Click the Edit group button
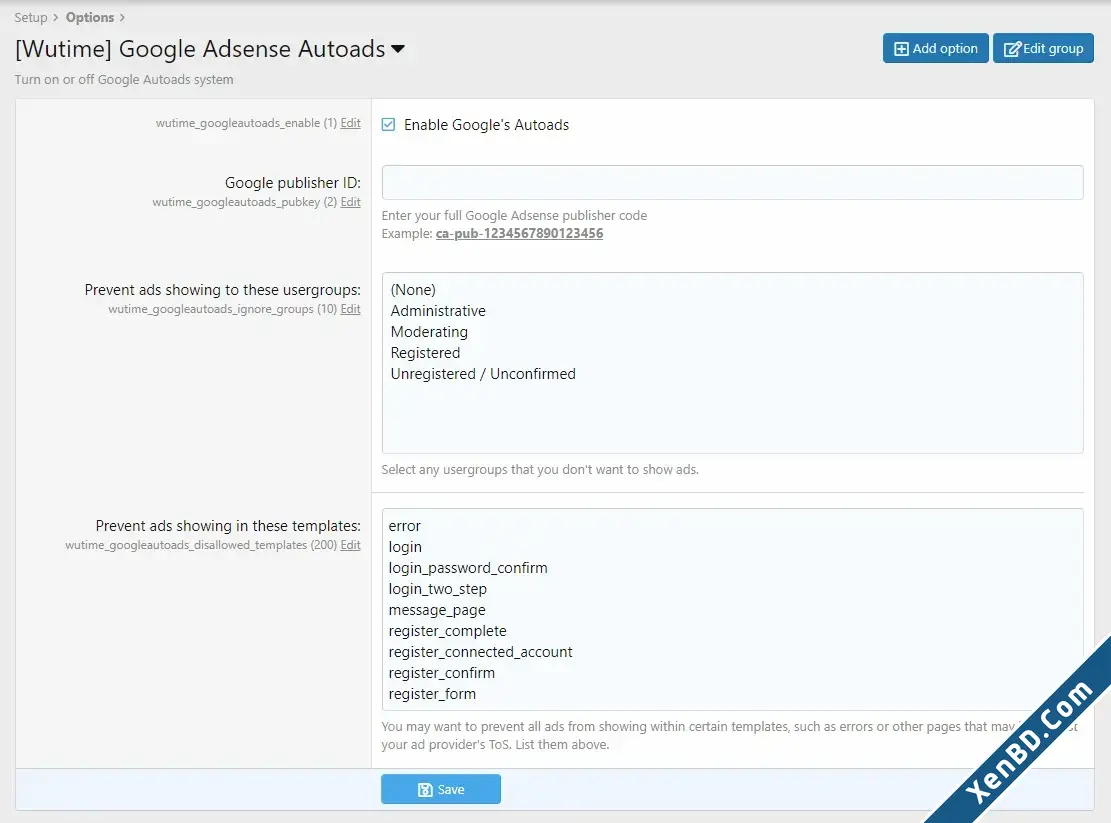 click(1043, 48)
